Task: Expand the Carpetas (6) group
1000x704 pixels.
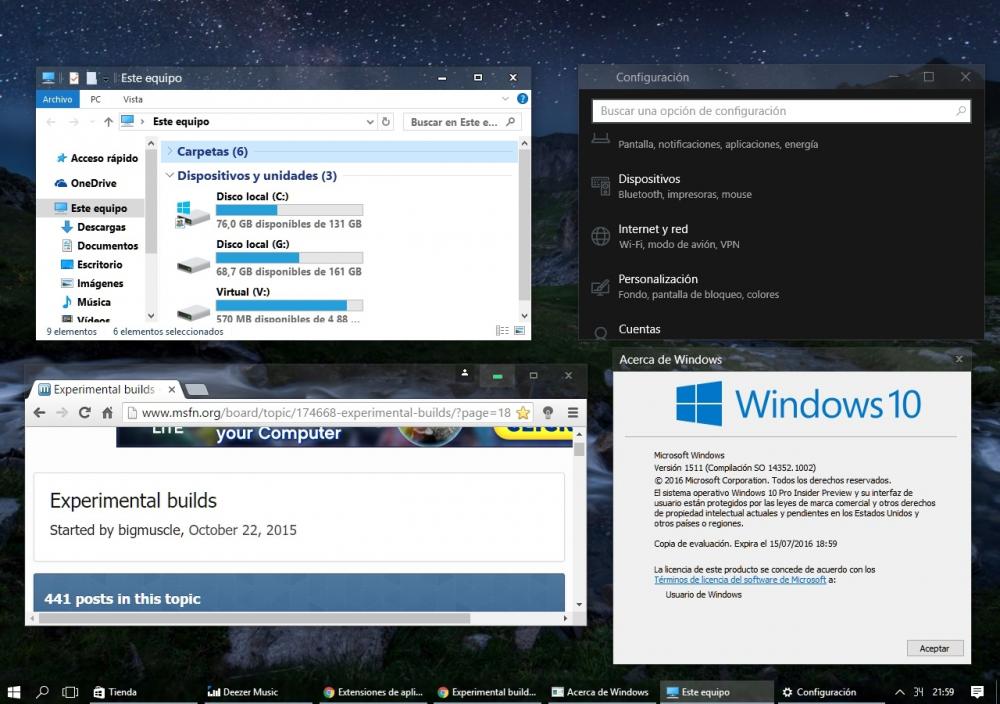Action: pos(169,152)
